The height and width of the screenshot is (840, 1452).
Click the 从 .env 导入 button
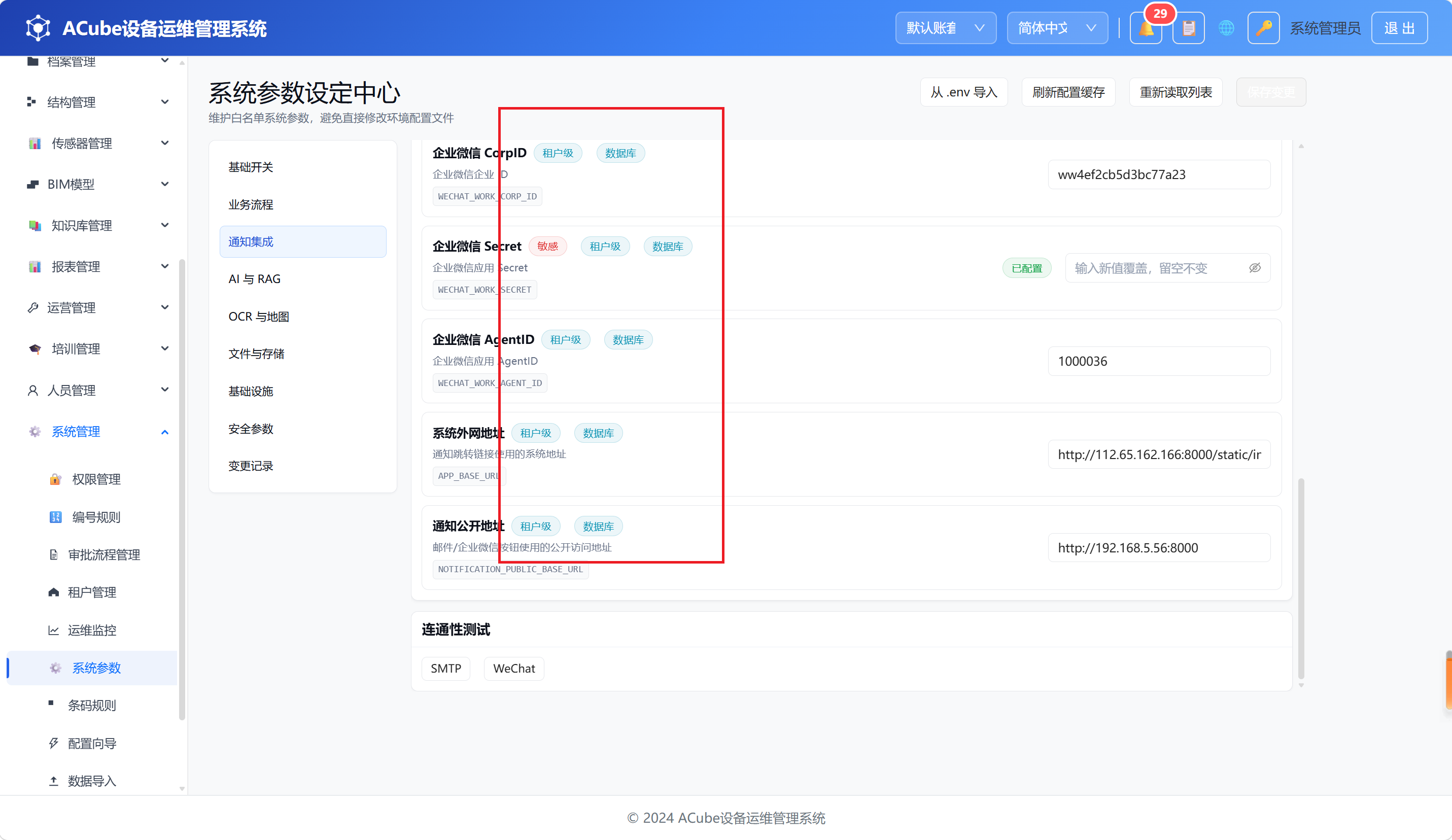tap(963, 92)
